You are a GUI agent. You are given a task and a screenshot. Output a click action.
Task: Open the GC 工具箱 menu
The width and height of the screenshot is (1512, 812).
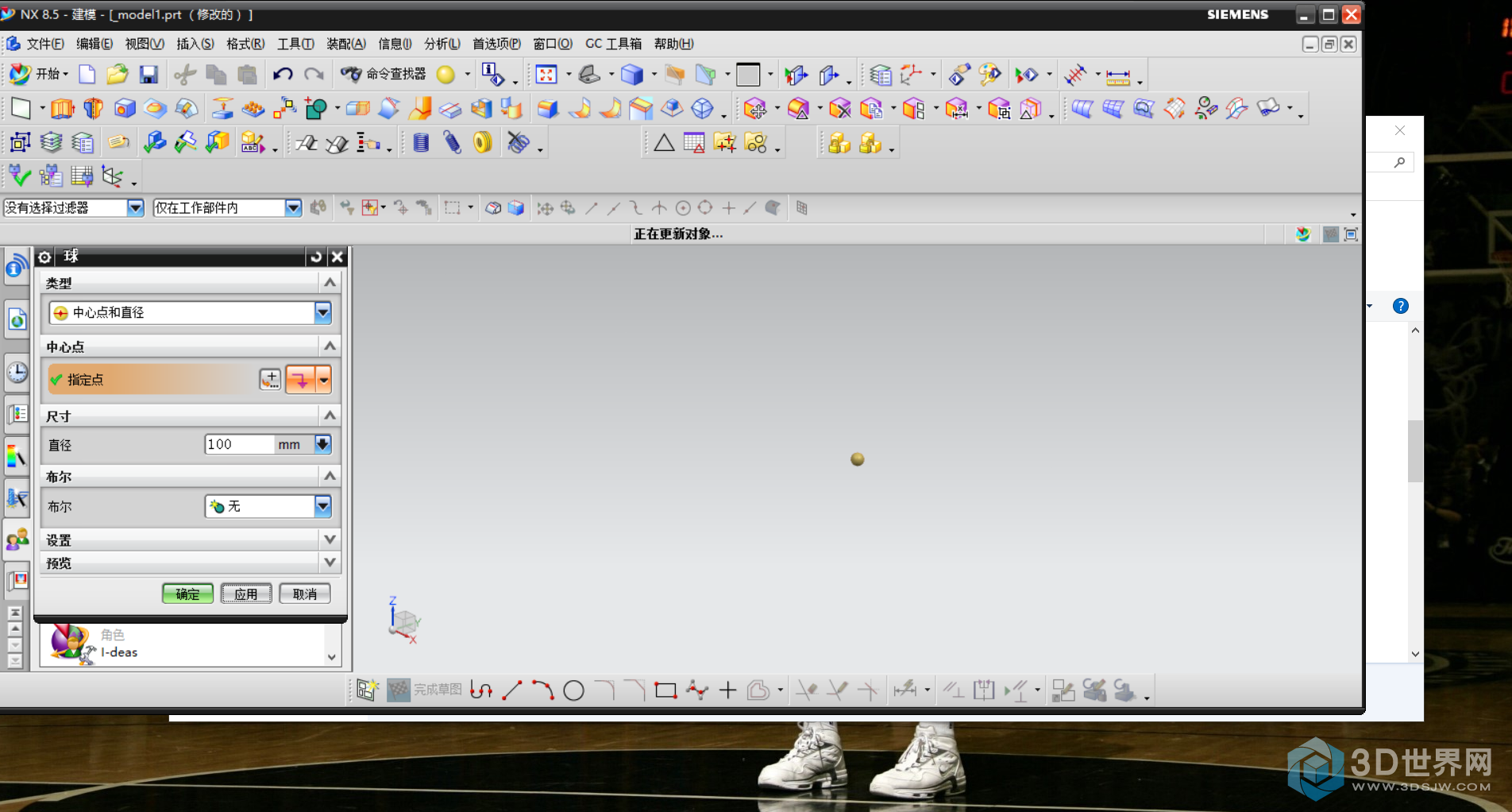[x=613, y=44]
